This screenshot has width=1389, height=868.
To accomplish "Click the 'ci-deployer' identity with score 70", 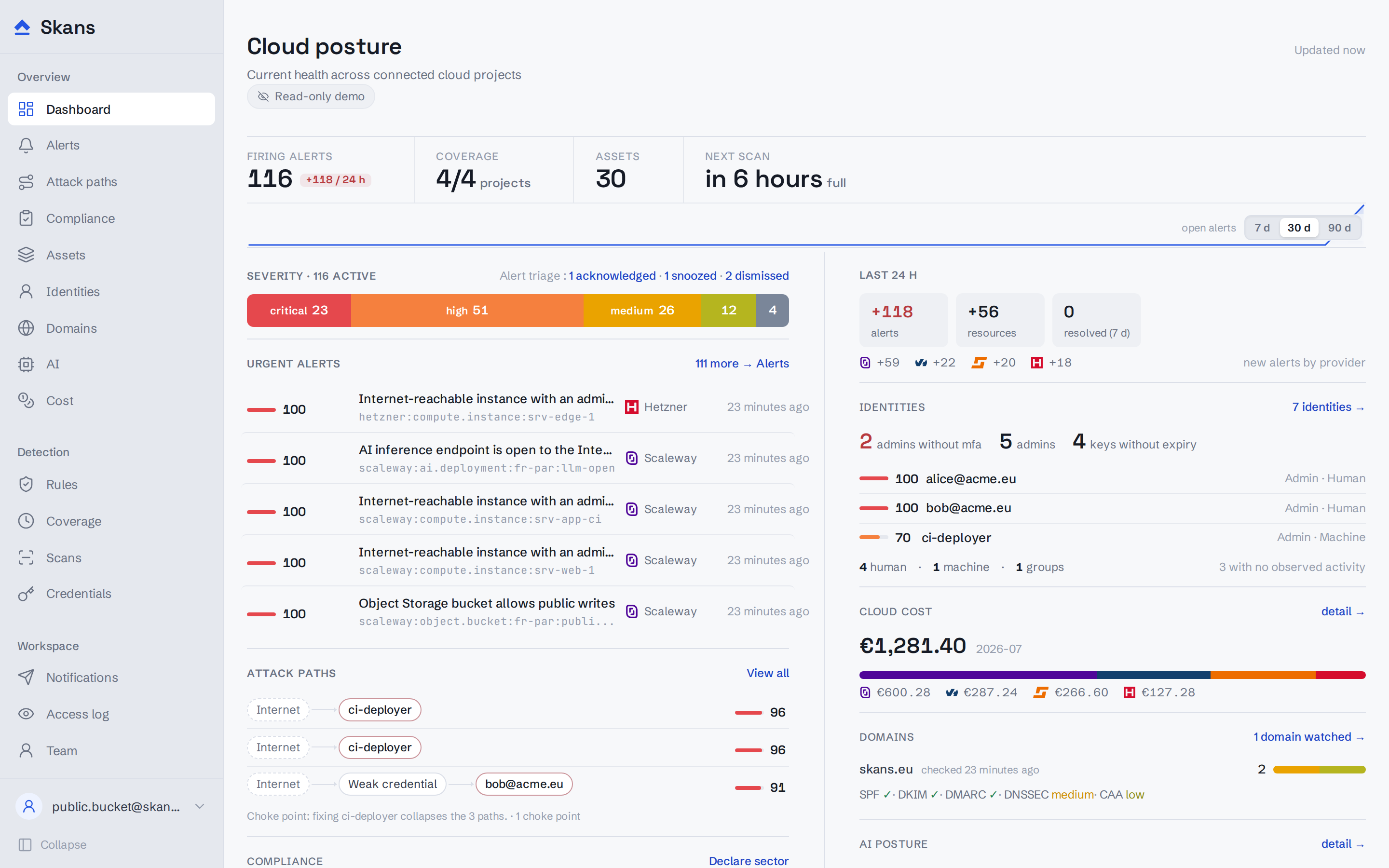I will pos(1112,538).
